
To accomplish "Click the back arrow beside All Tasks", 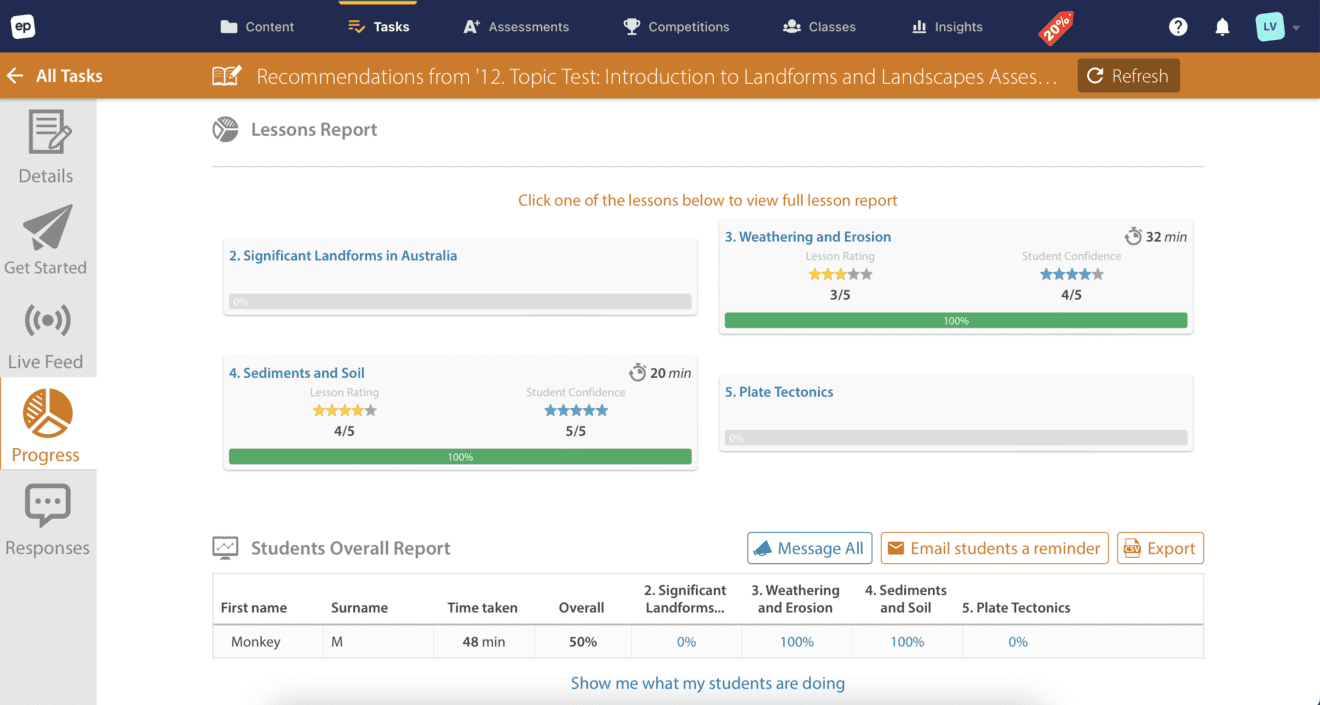I will tap(16, 75).
